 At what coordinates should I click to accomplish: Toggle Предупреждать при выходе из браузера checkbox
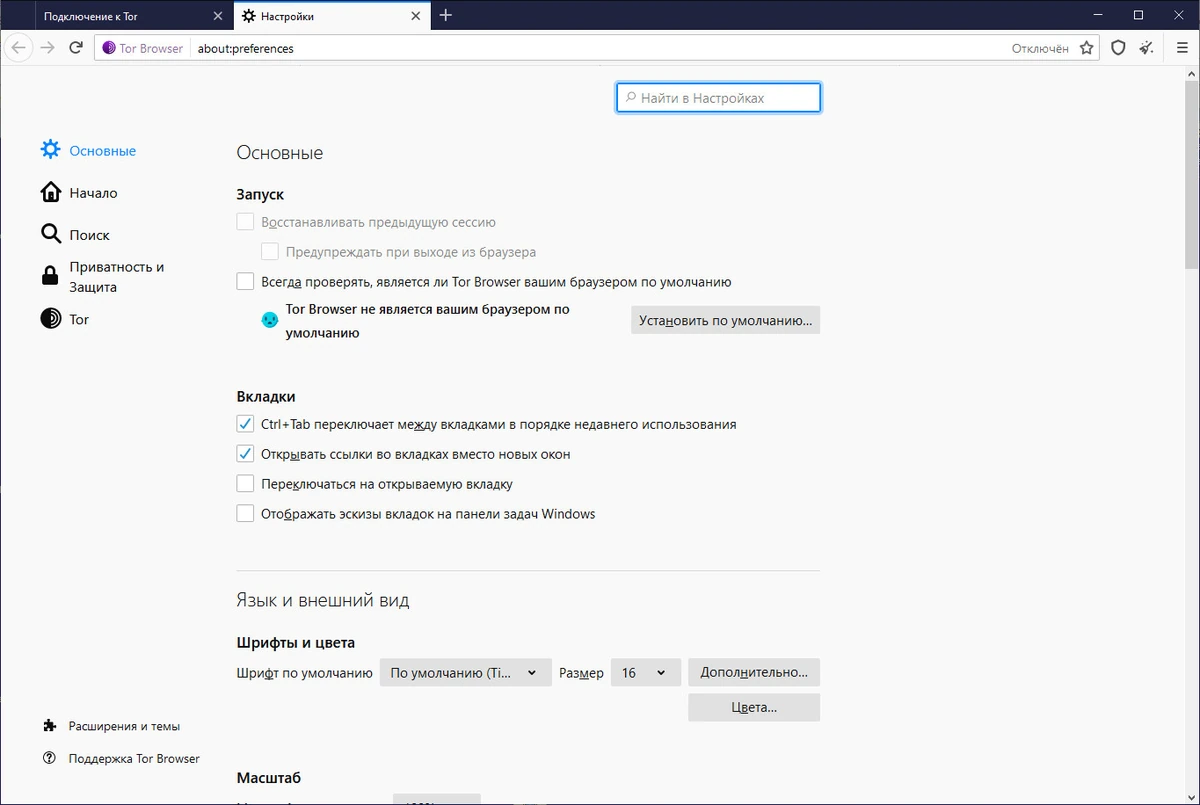[269, 252]
